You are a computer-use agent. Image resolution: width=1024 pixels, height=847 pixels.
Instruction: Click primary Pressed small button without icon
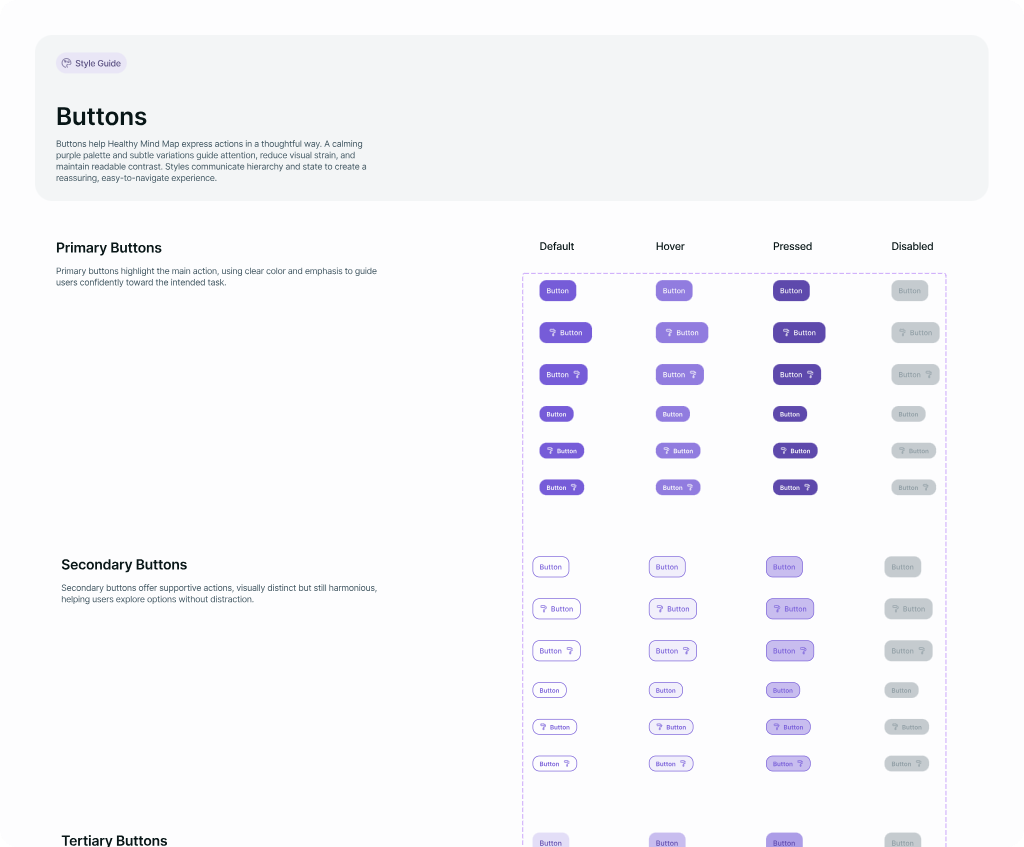click(x=790, y=414)
